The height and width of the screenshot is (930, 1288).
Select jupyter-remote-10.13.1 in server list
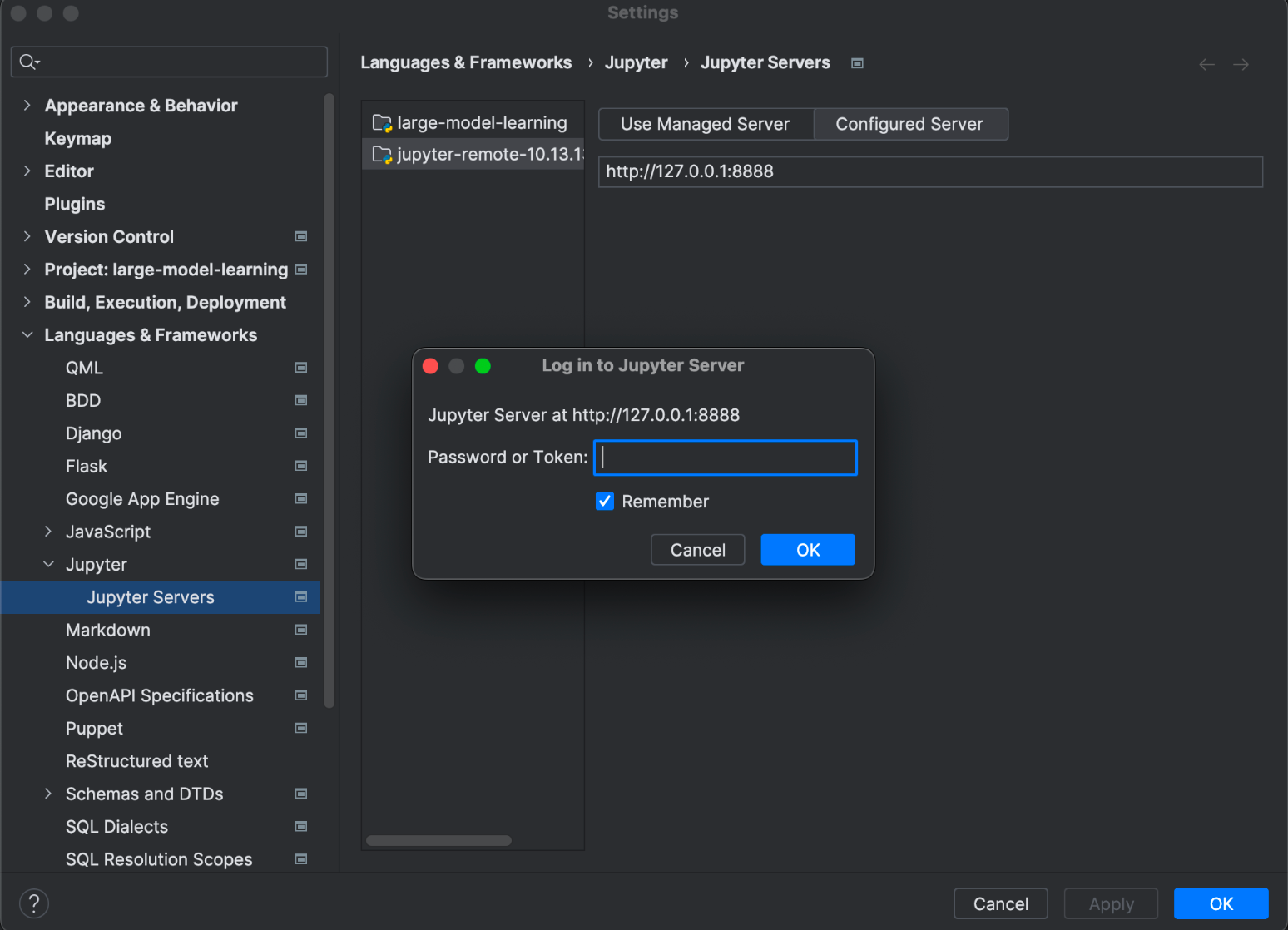473,155
